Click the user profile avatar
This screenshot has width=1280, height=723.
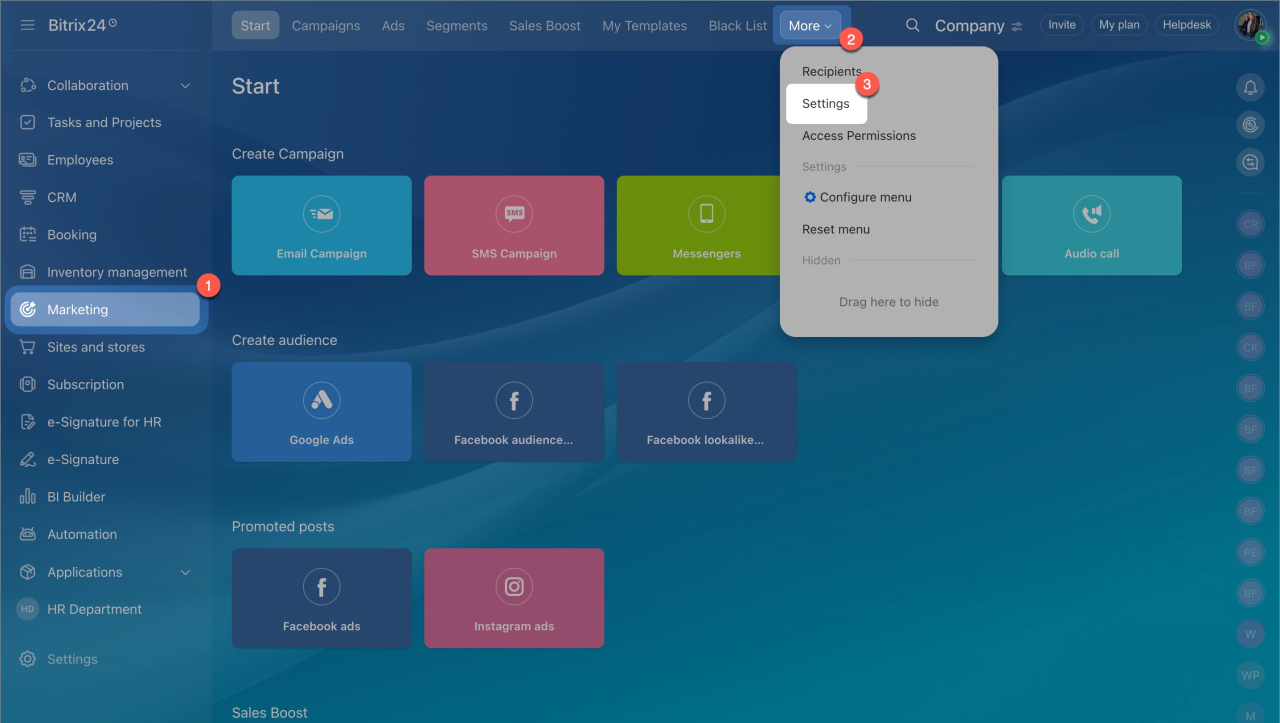1250,25
